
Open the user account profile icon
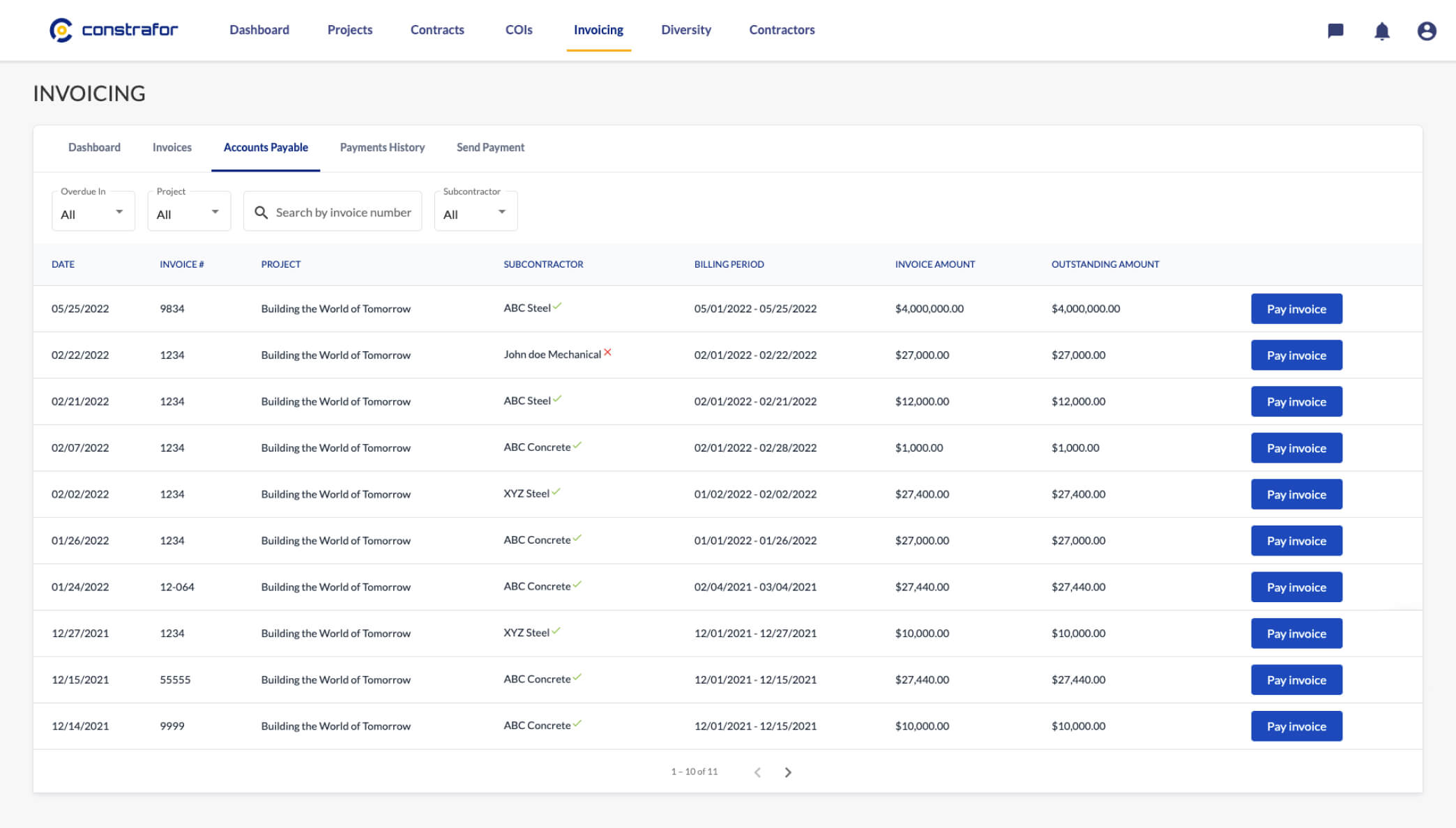coord(1427,31)
